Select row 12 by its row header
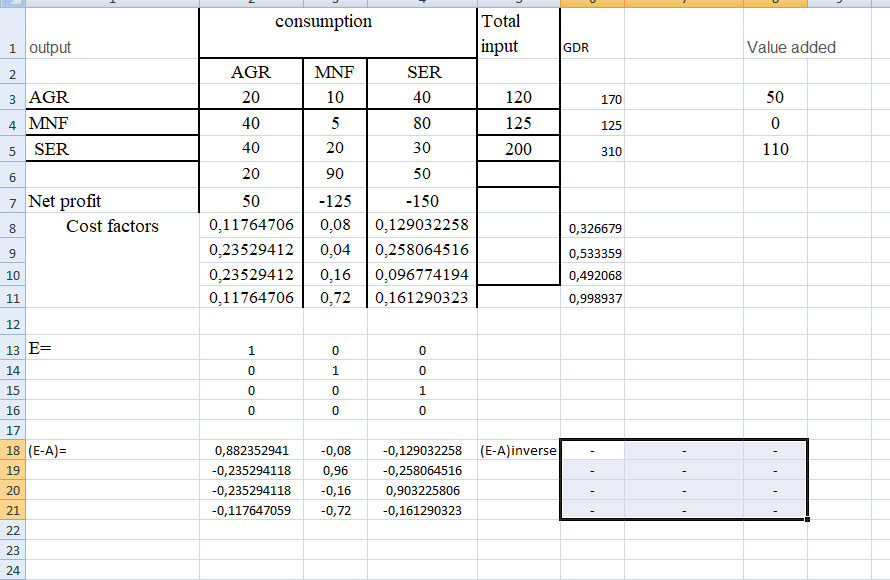 [12, 324]
